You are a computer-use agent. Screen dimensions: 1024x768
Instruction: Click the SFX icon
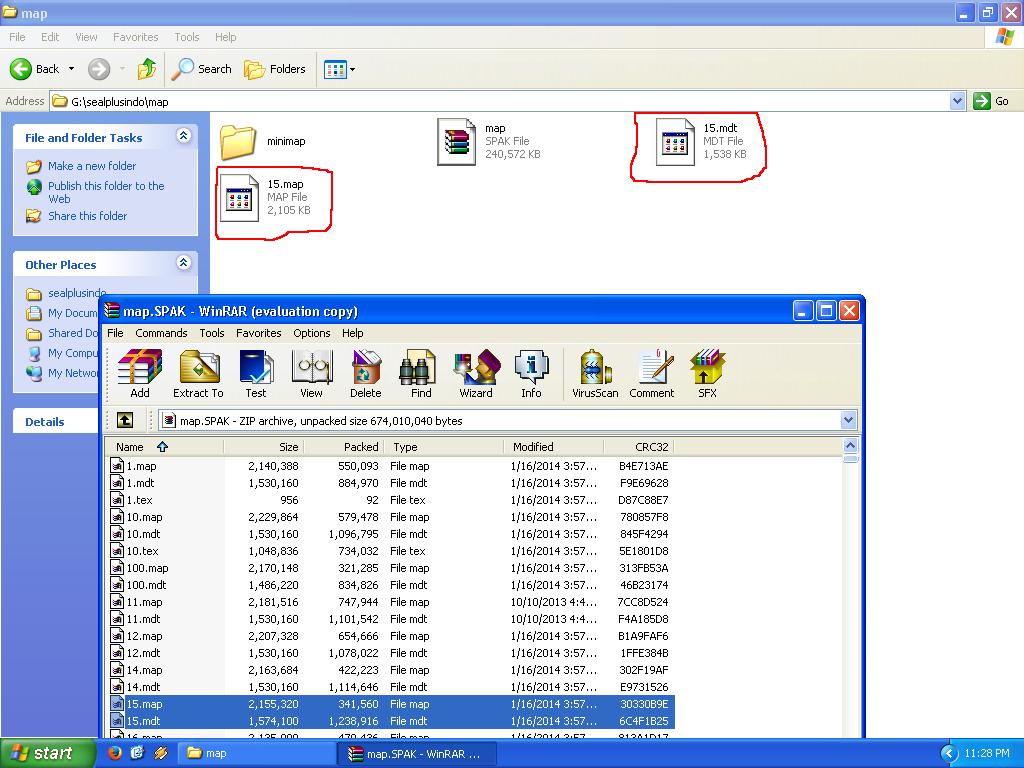click(x=707, y=374)
